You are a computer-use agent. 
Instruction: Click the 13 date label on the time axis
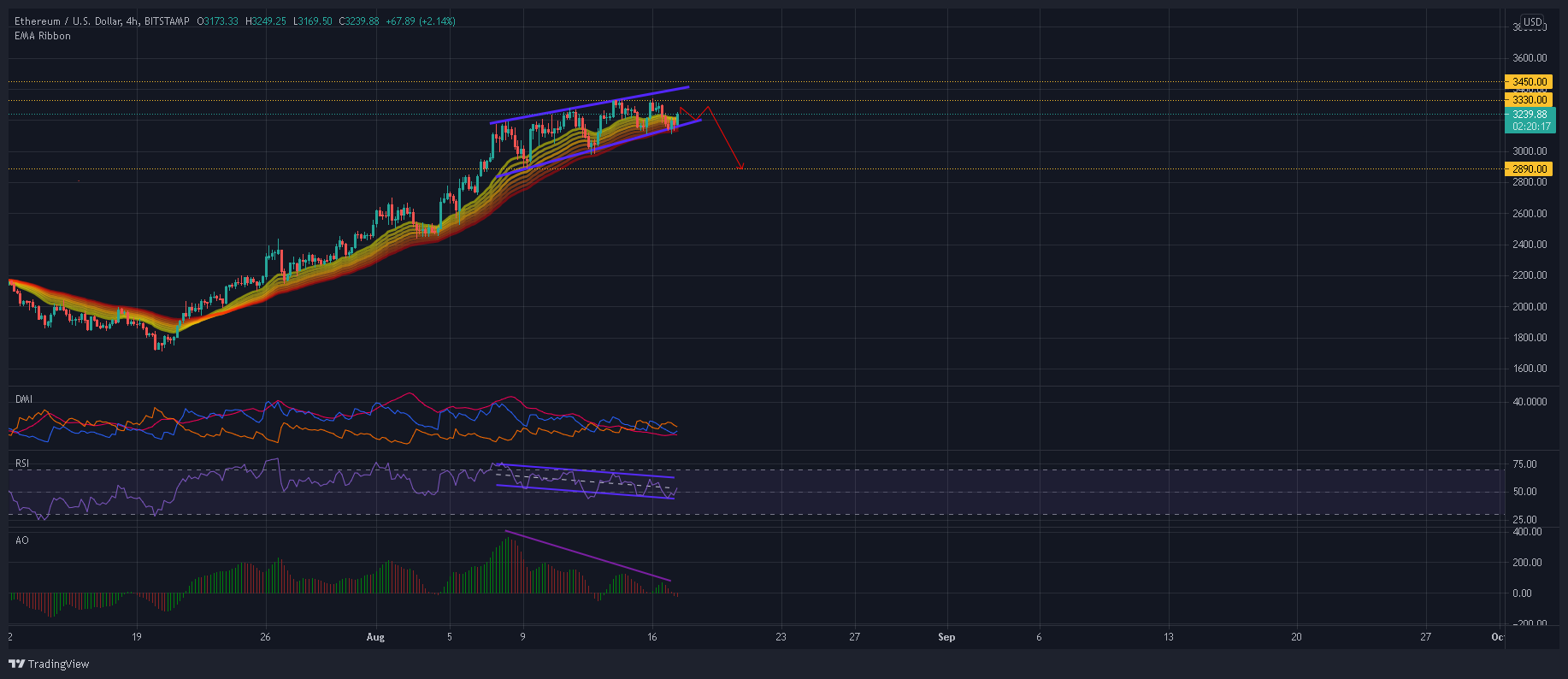click(1168, 637)
